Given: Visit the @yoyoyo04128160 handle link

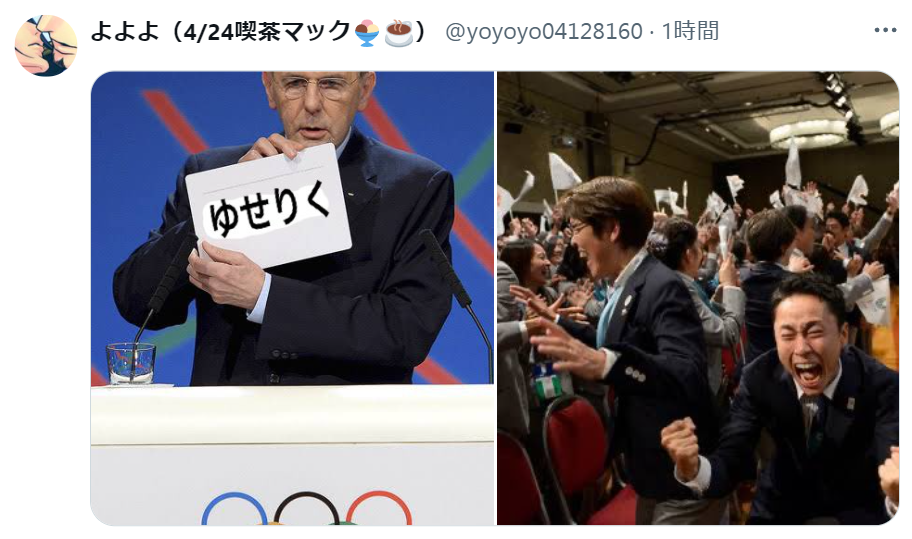Looking at the screenshot, I should [x=543, y=31].
